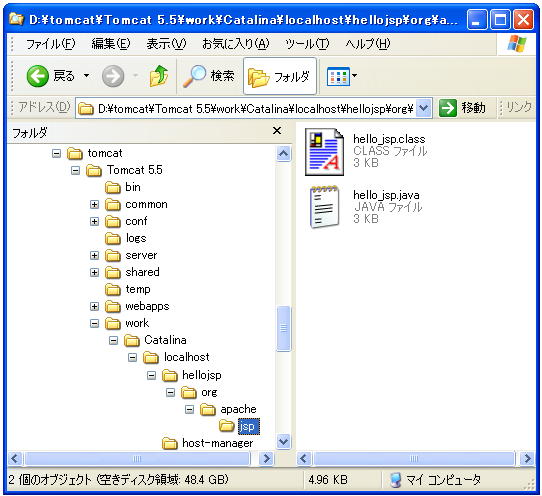Select the hello_jsp.class file icon
This screenshot has width=542, height=496.
[324, 152]
